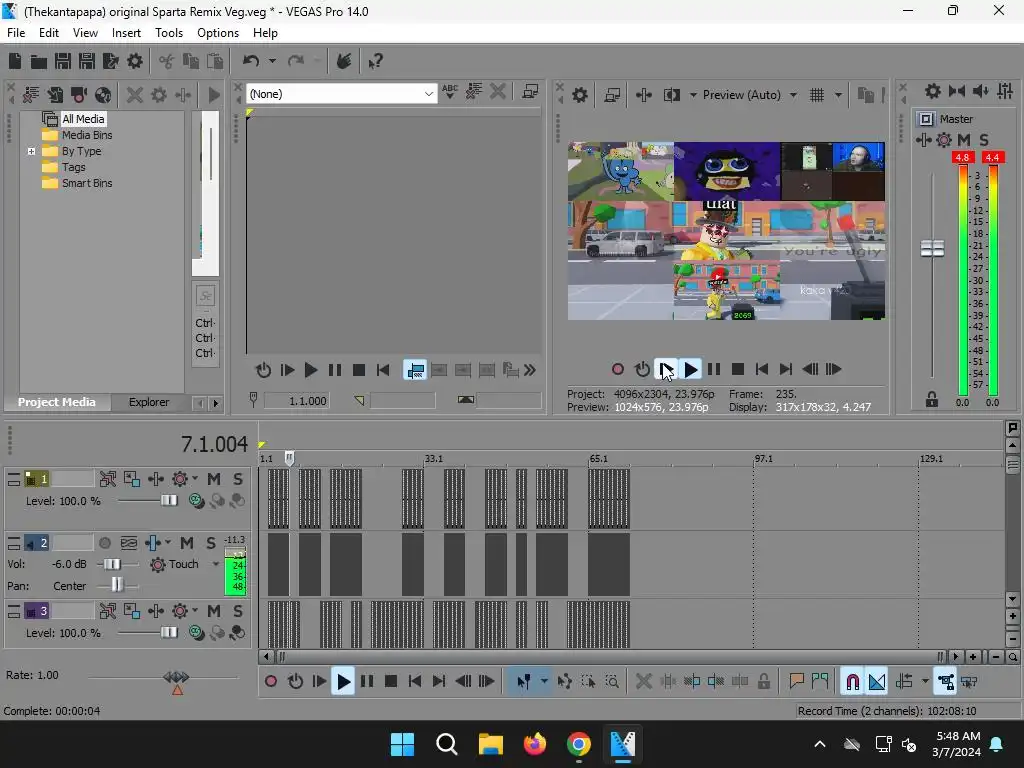Viewport: 1024px width, 768px height.
Task: Undo the last action
Action: pos(251,61)
